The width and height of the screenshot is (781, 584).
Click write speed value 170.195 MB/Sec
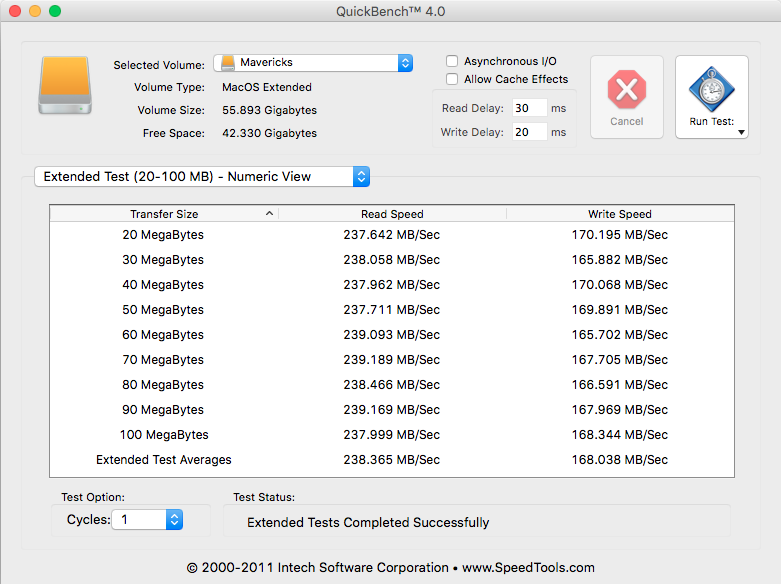tap(620, 235)
